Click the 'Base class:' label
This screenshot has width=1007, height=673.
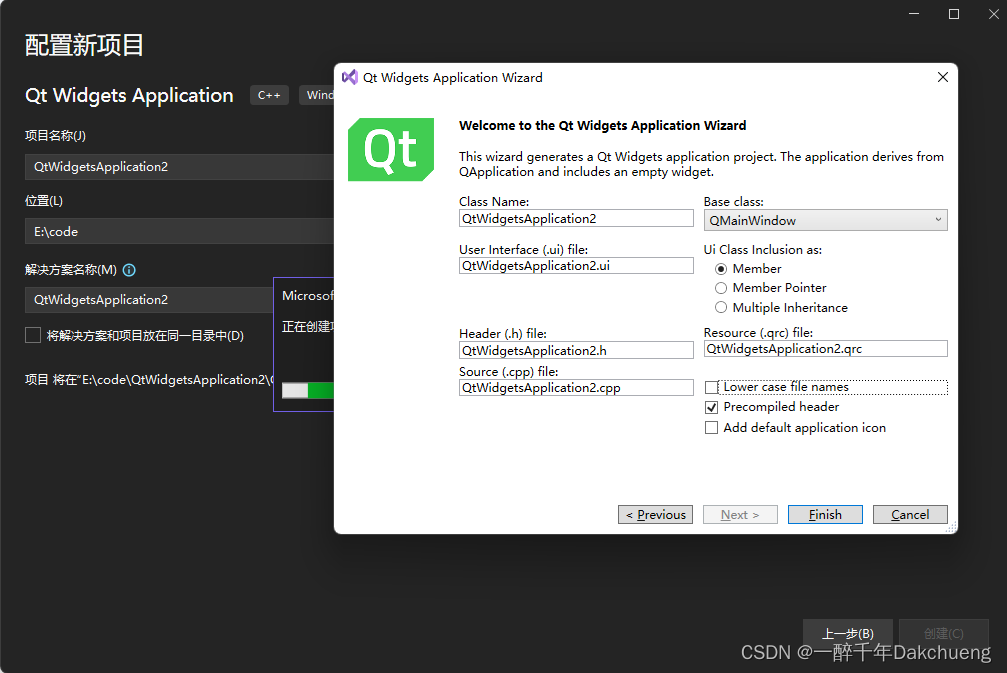[x=733, y=202]
